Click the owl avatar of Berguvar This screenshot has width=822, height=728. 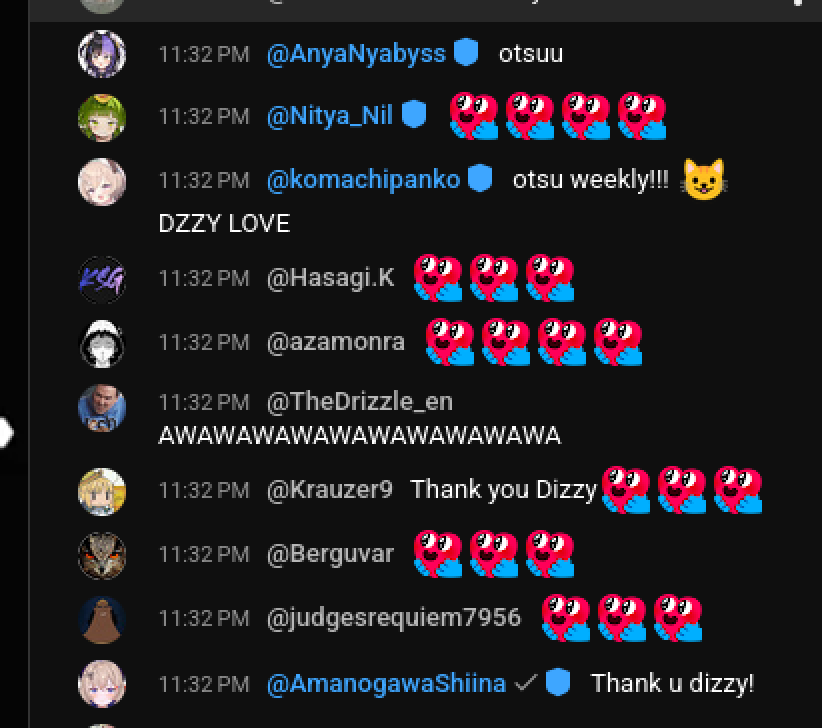[102, 556]
